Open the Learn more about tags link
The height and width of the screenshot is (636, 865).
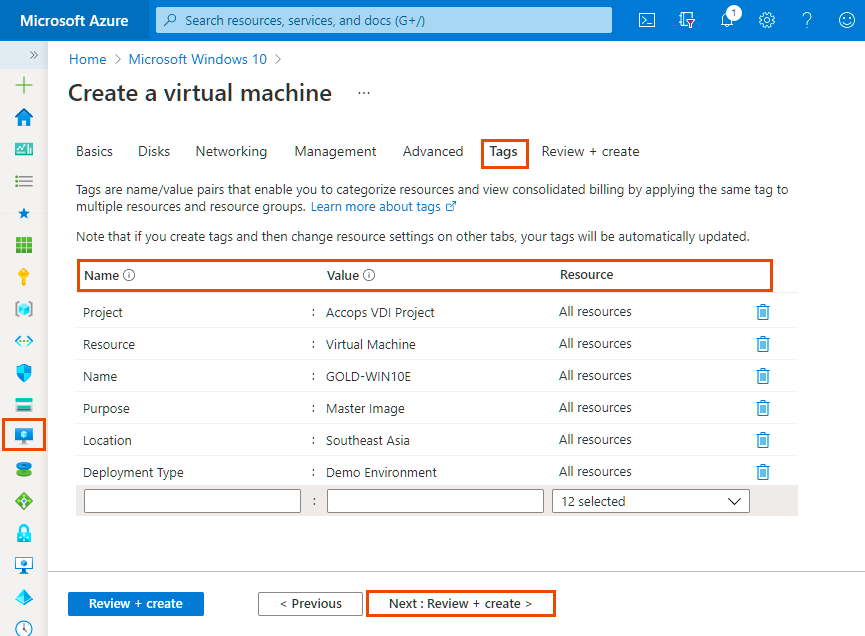point(383,206)
